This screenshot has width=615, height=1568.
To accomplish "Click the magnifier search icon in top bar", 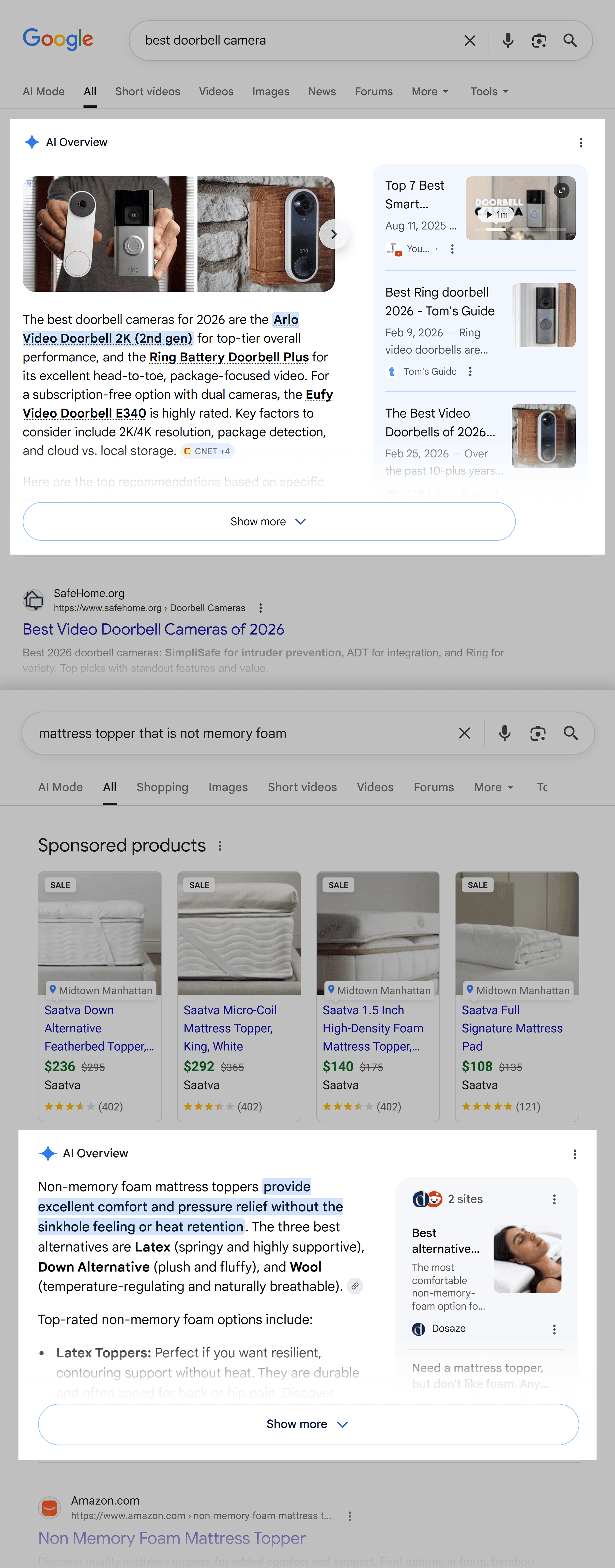I will pos(570,41).
